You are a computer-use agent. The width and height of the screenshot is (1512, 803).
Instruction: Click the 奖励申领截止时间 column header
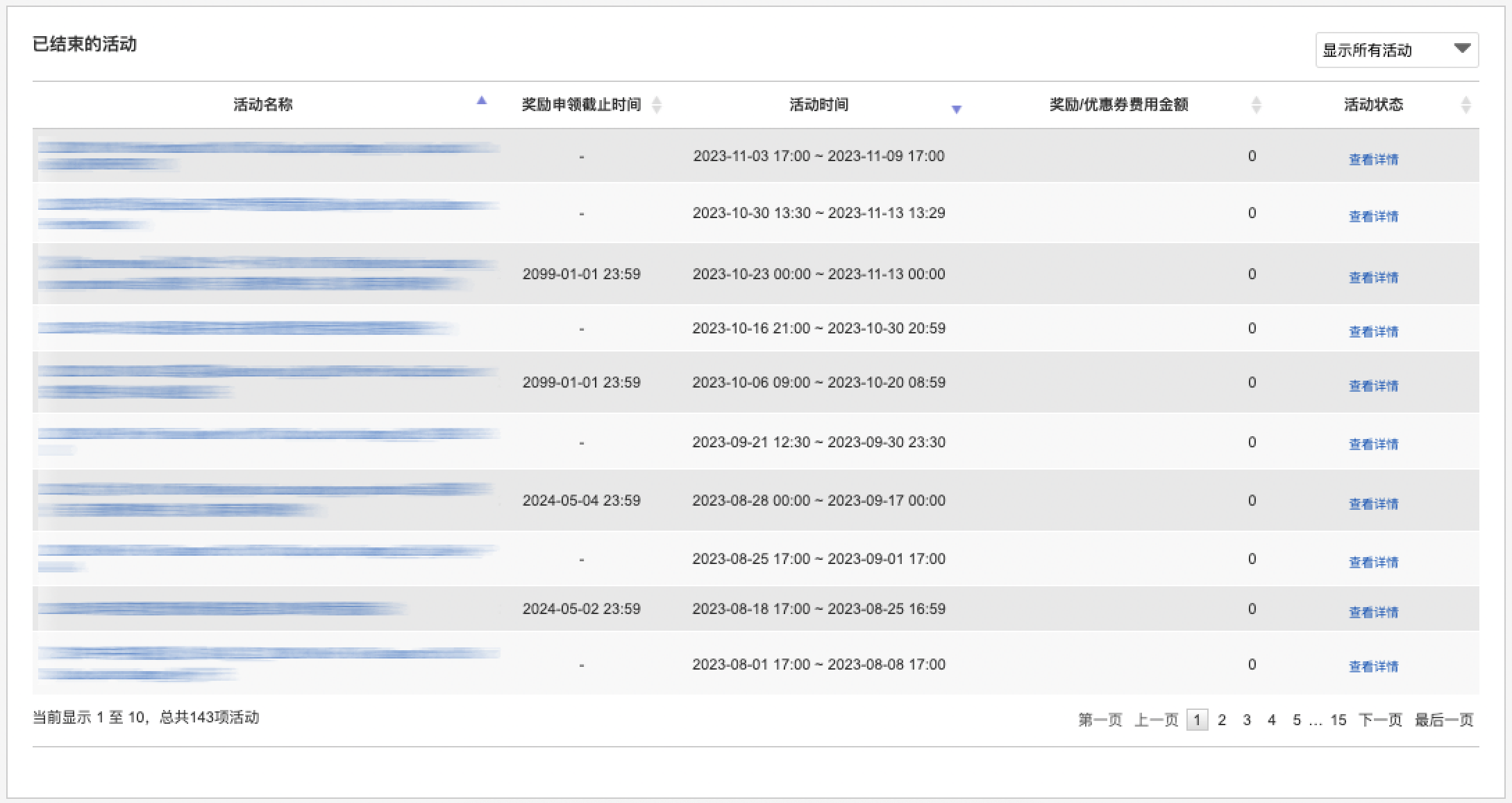(581, 105)
